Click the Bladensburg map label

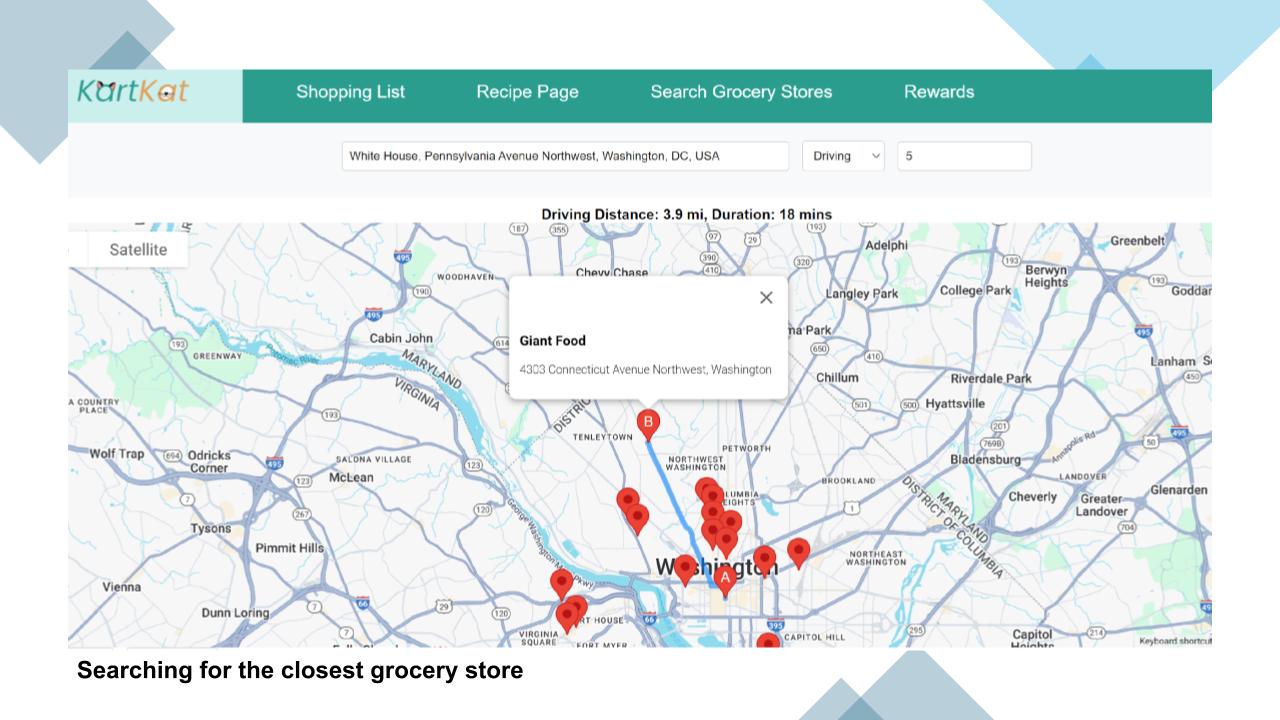coord(985,459)
